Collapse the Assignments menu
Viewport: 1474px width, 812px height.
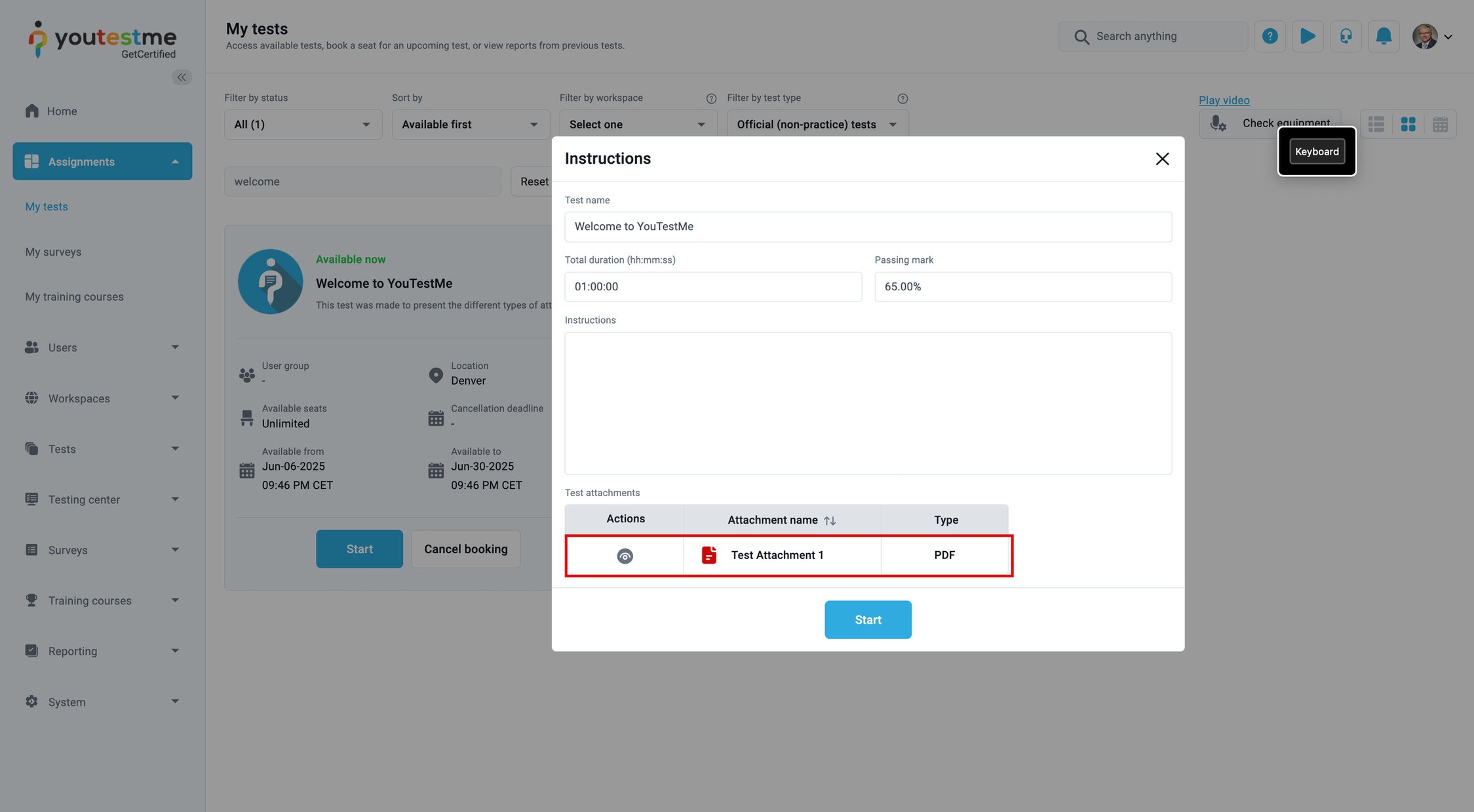(102, 161)
